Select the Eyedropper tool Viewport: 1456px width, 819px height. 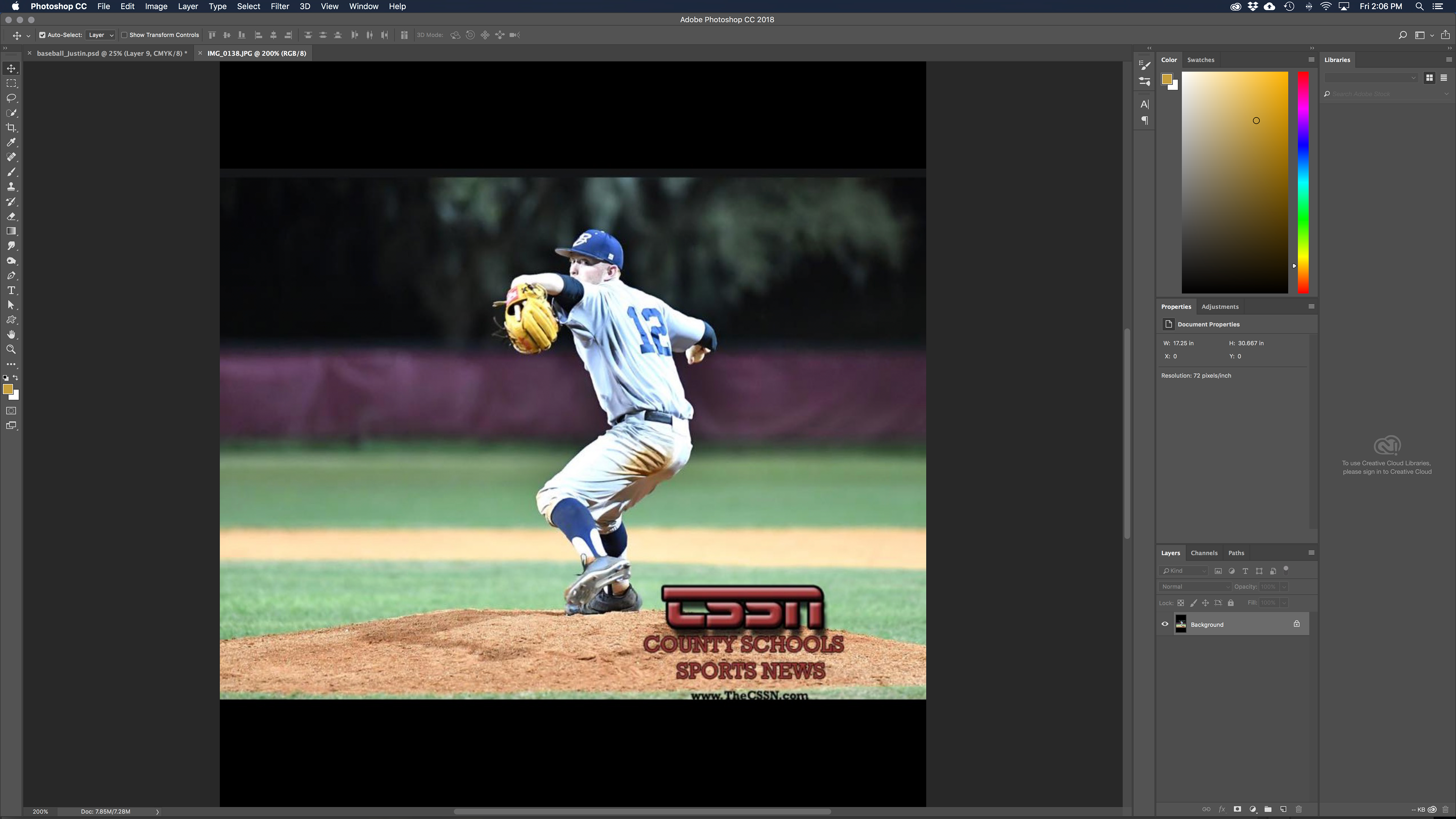click(x=11, y=143)
